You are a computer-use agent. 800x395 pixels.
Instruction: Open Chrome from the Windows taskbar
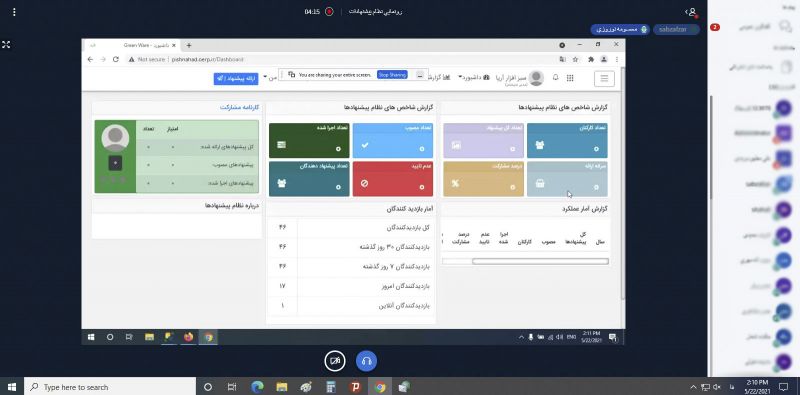[x=380, y=387]
